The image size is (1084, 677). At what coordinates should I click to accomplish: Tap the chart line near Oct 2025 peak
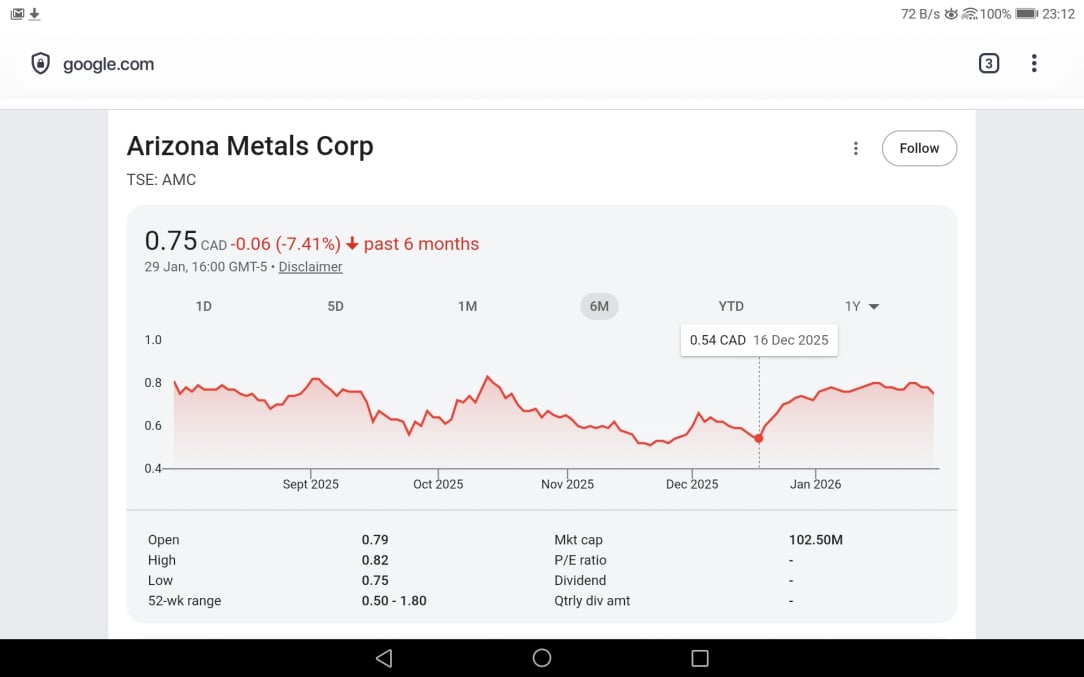tap(487, 377)
